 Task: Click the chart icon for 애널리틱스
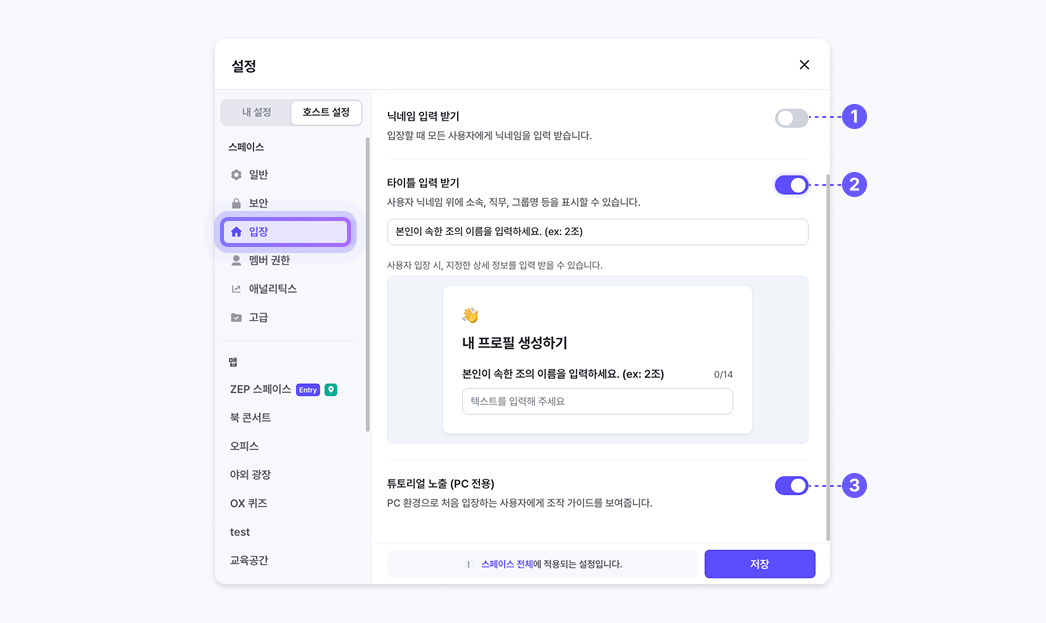pyautogui.click(x=236, y=289)
